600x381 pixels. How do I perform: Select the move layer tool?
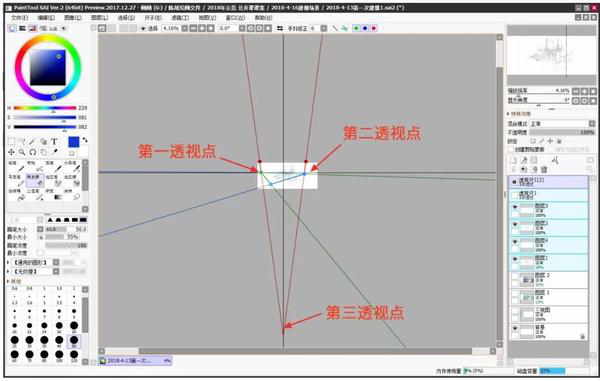[x=11, y=152]
